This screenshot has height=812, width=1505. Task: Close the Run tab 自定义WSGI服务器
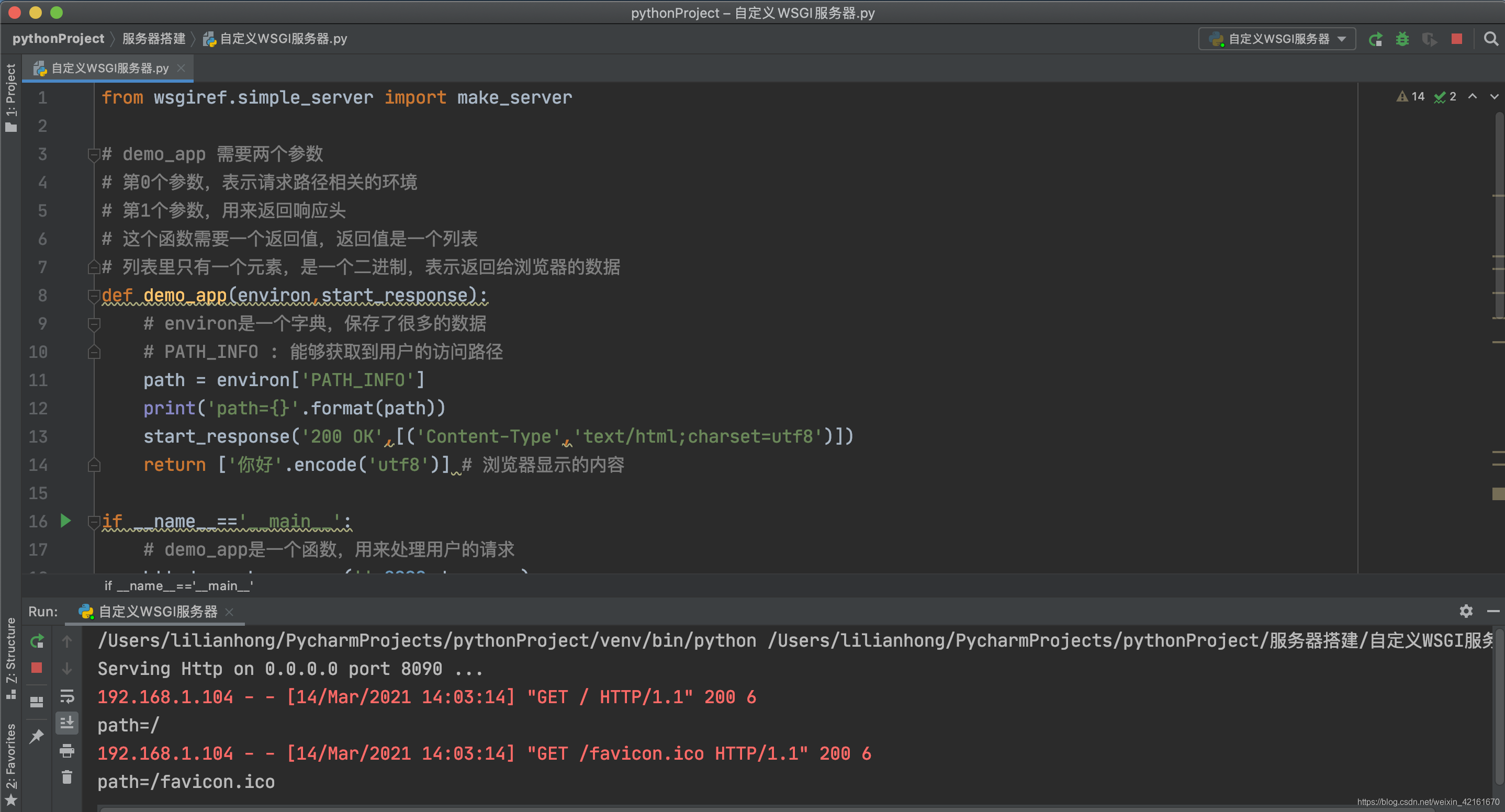[229, 612]
